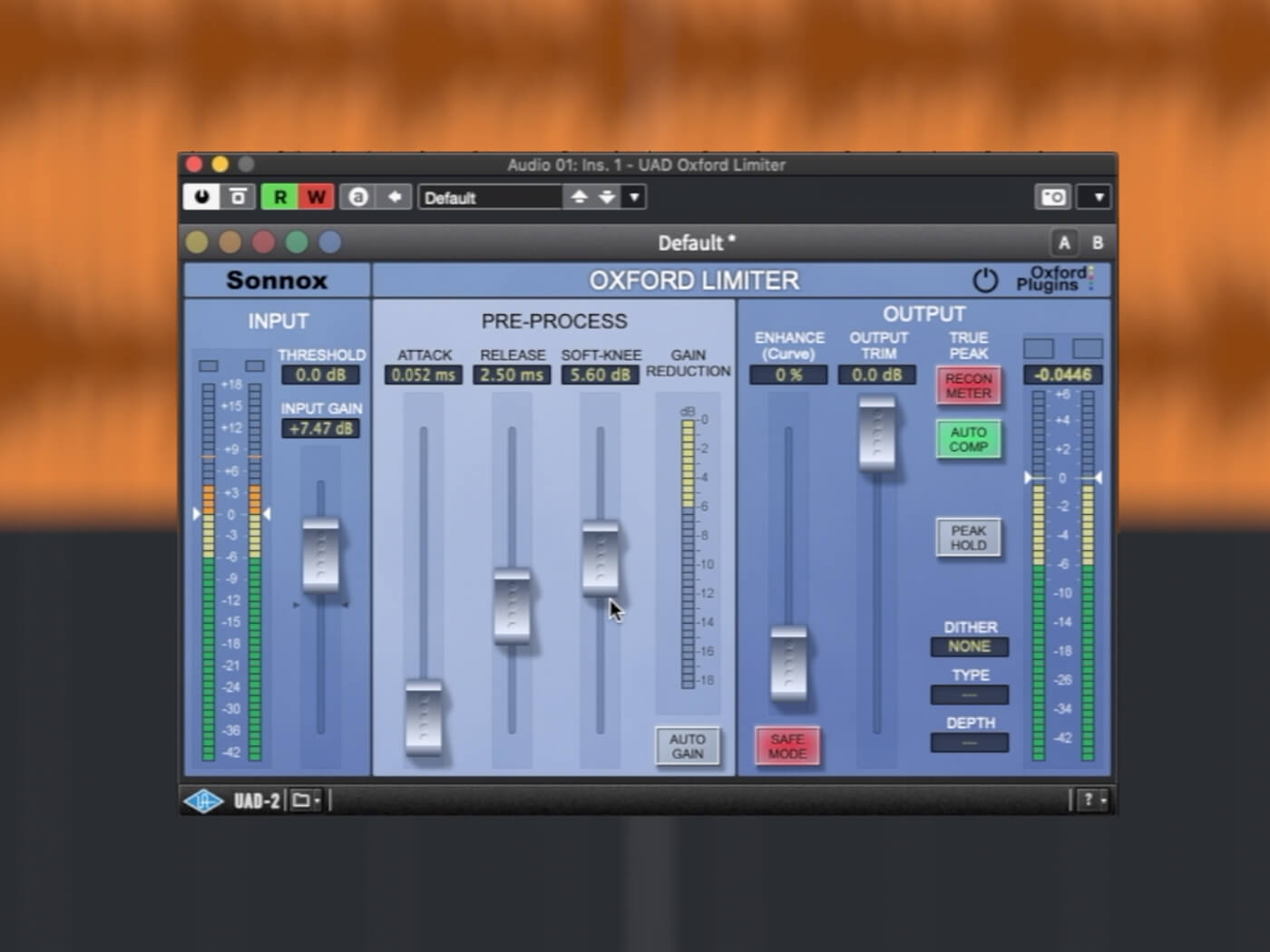Open the folder preset icon next to UAD-2
Viewport: 1270px width, 952px height.
(x=300, y=801)
